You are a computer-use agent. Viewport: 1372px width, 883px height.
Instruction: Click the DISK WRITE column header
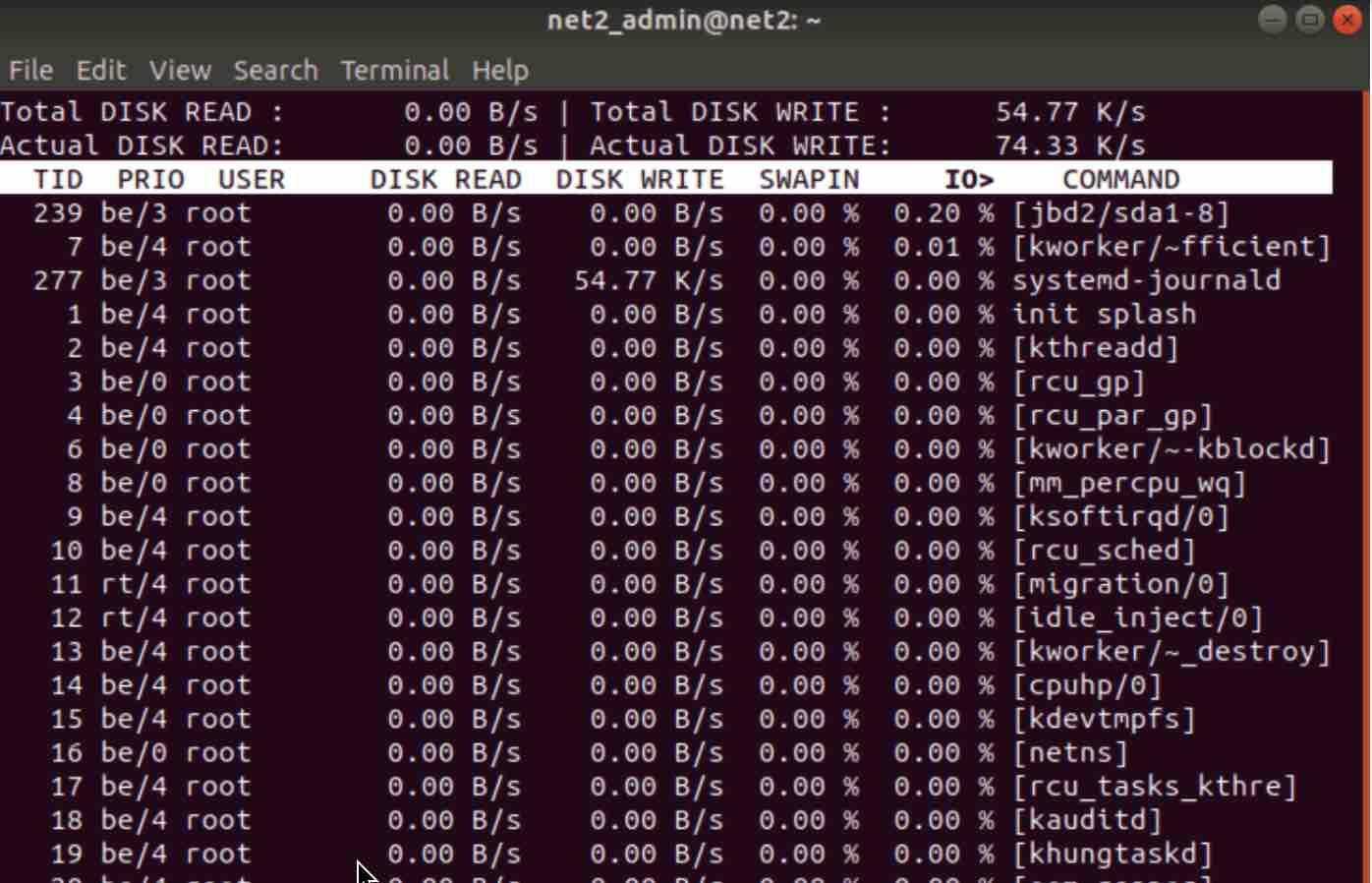(640, 180)
